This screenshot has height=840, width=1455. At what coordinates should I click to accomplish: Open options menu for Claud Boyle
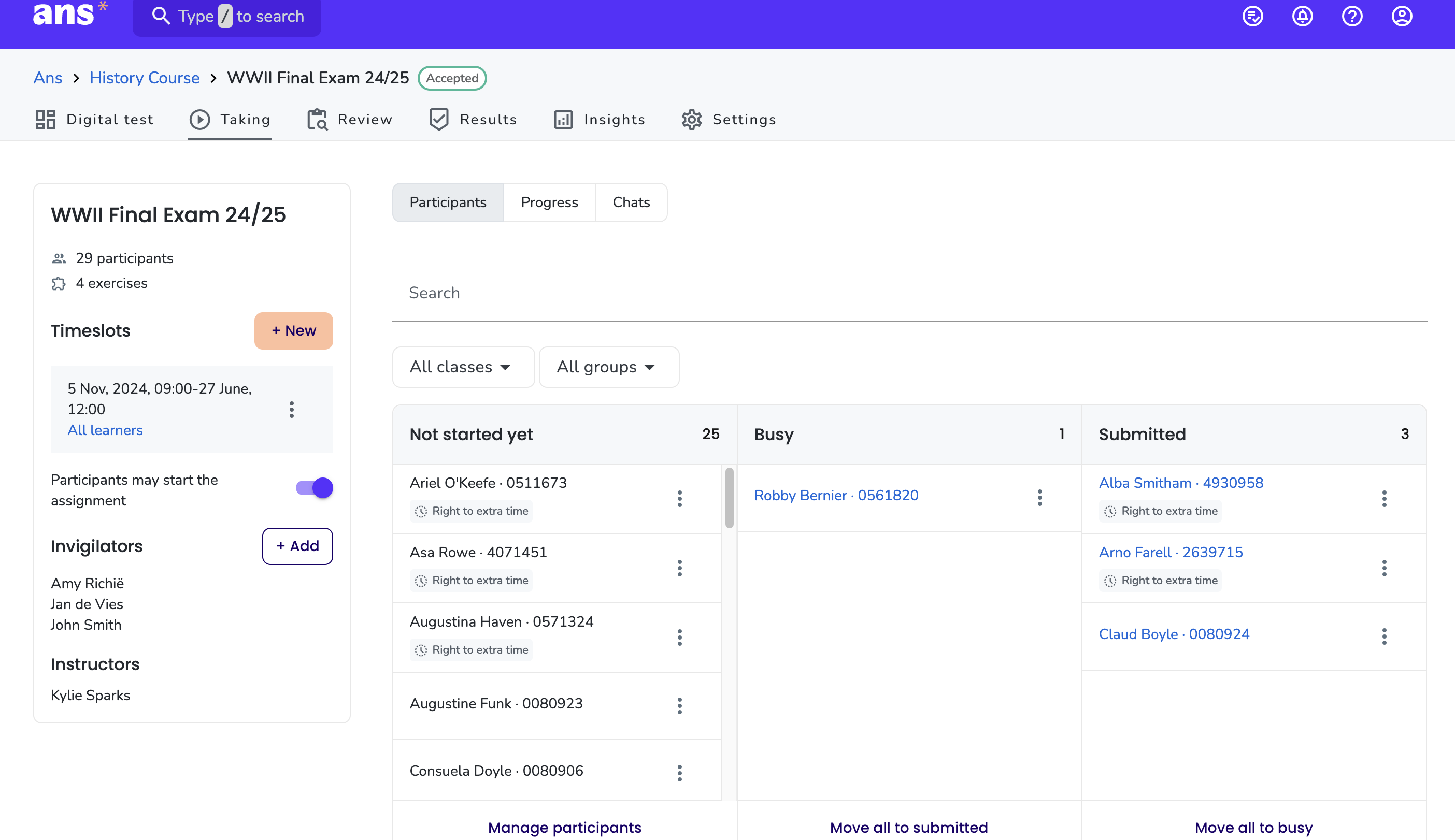click(1384, 636)
